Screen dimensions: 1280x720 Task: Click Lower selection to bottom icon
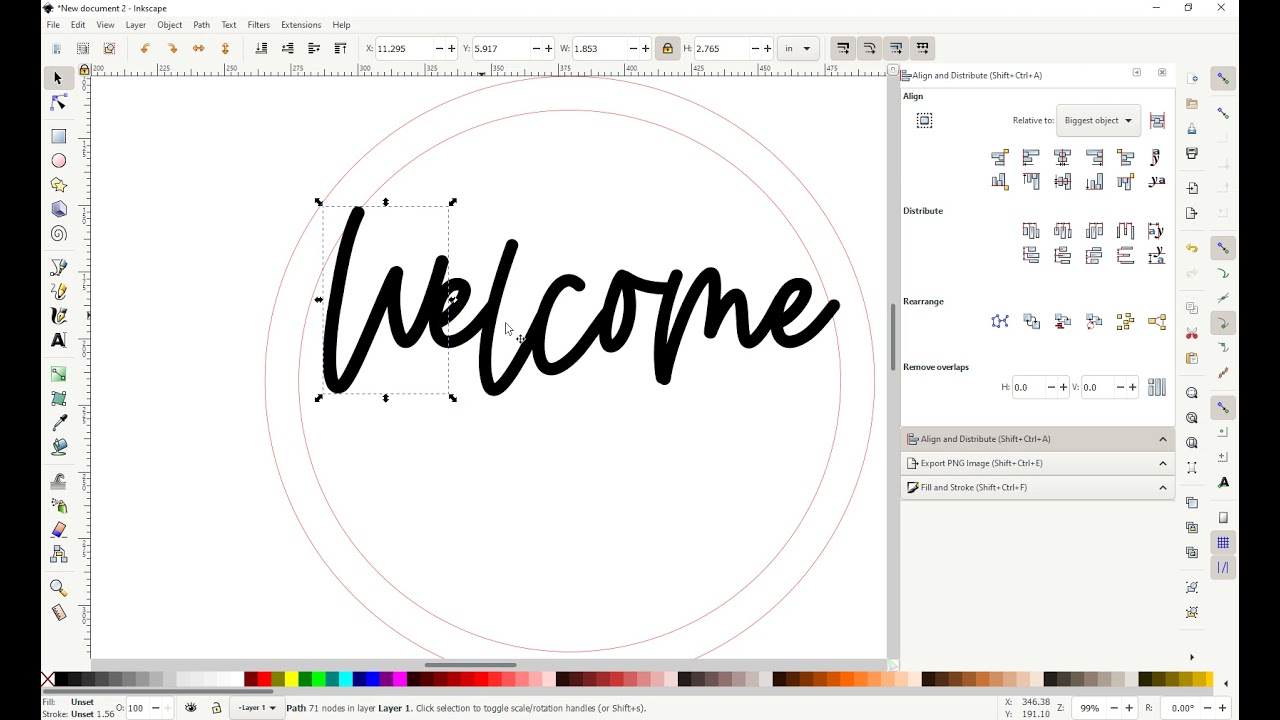click(x=261, y=48)
